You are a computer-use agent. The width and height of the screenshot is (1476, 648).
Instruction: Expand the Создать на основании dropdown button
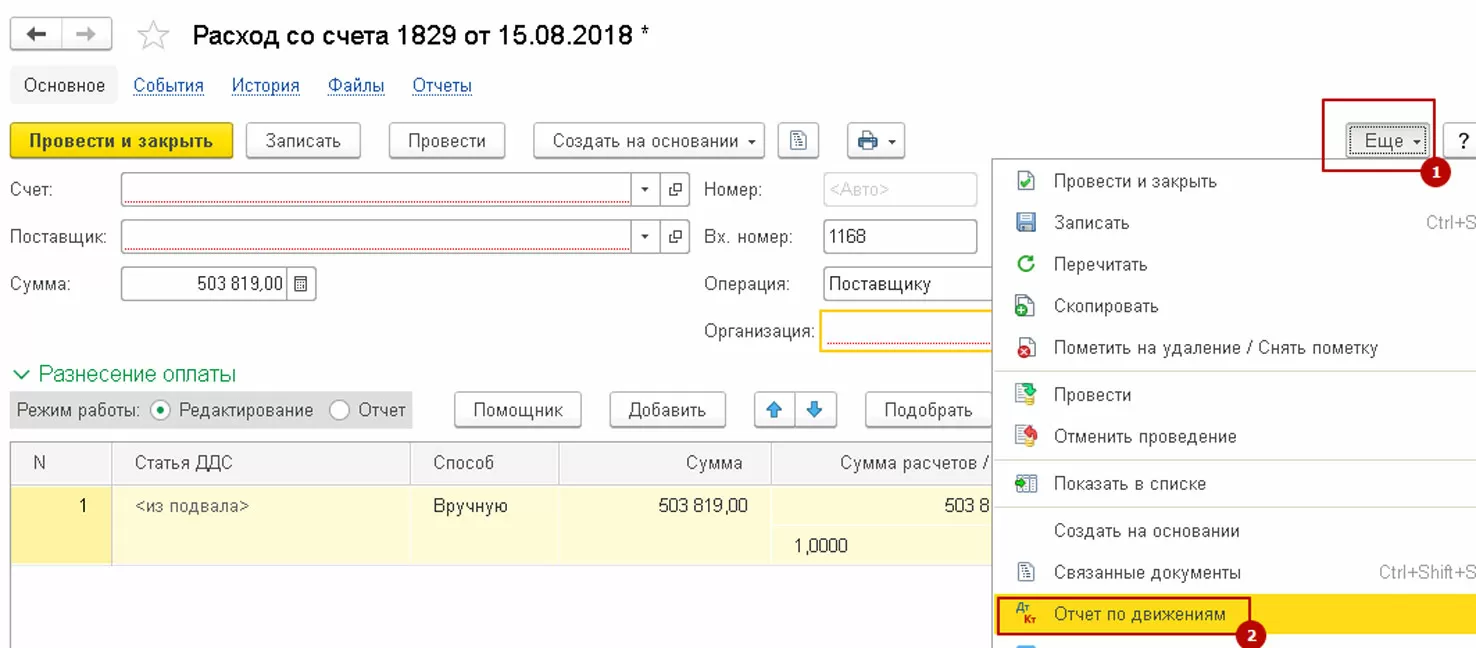(x=649, y=141)
